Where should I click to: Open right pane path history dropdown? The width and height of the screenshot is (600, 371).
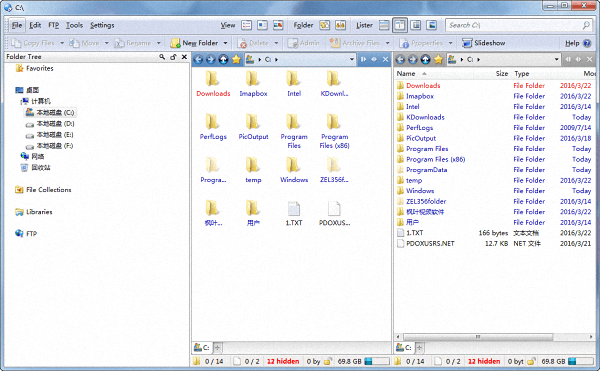tap(556, 59)
